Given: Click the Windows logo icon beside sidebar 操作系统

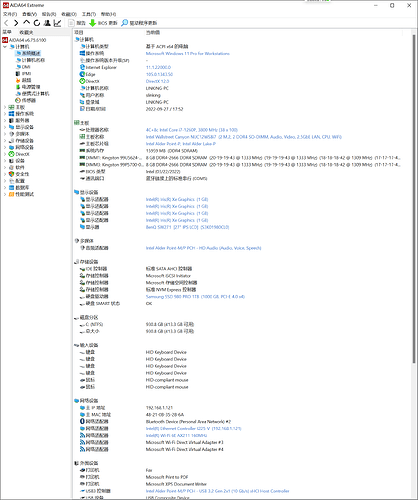Looking at the screenshot, I should coord(11,114).
